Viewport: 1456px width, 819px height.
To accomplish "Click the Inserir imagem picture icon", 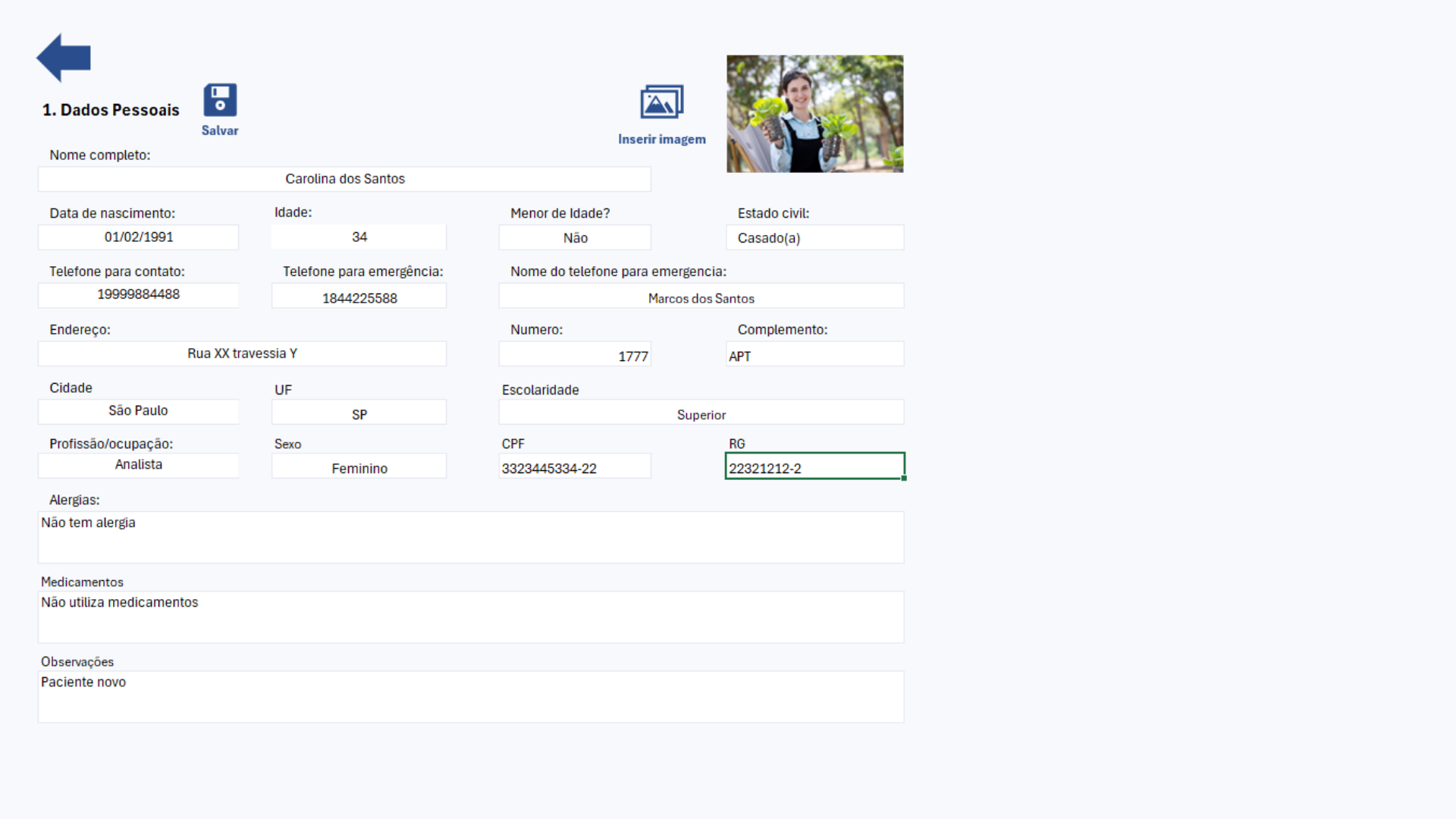I will point(661,102).
